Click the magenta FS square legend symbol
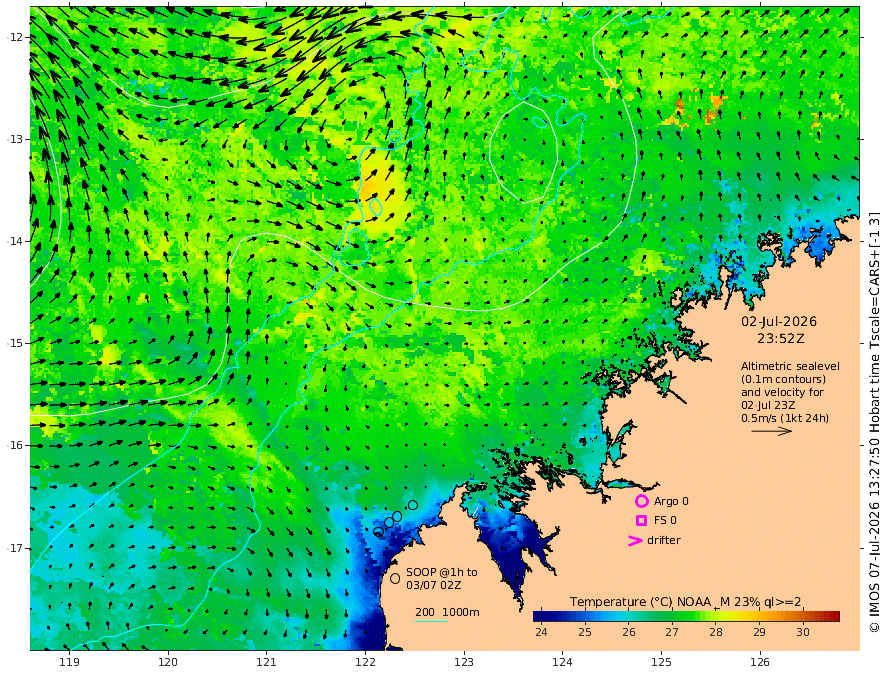The image size is (880, 680). click(641, 521)
